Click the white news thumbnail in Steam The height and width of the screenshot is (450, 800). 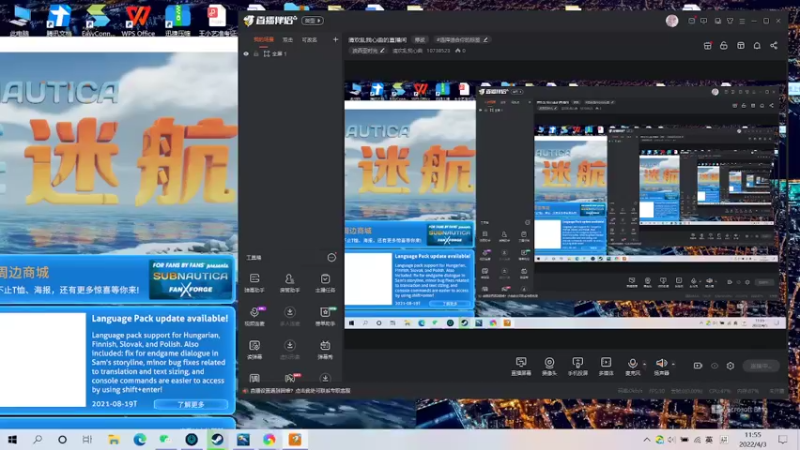pos(43,360)
